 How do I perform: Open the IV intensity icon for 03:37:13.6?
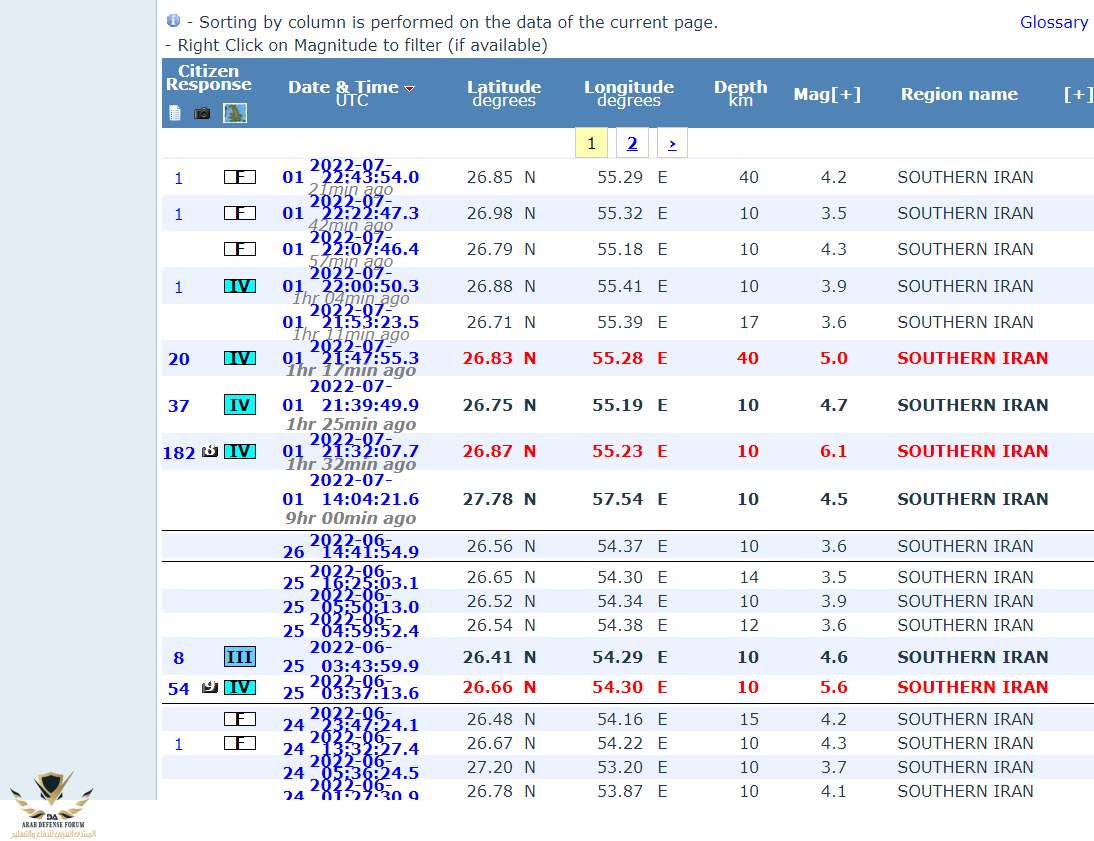pyautogui.click(x=239, y=687)
